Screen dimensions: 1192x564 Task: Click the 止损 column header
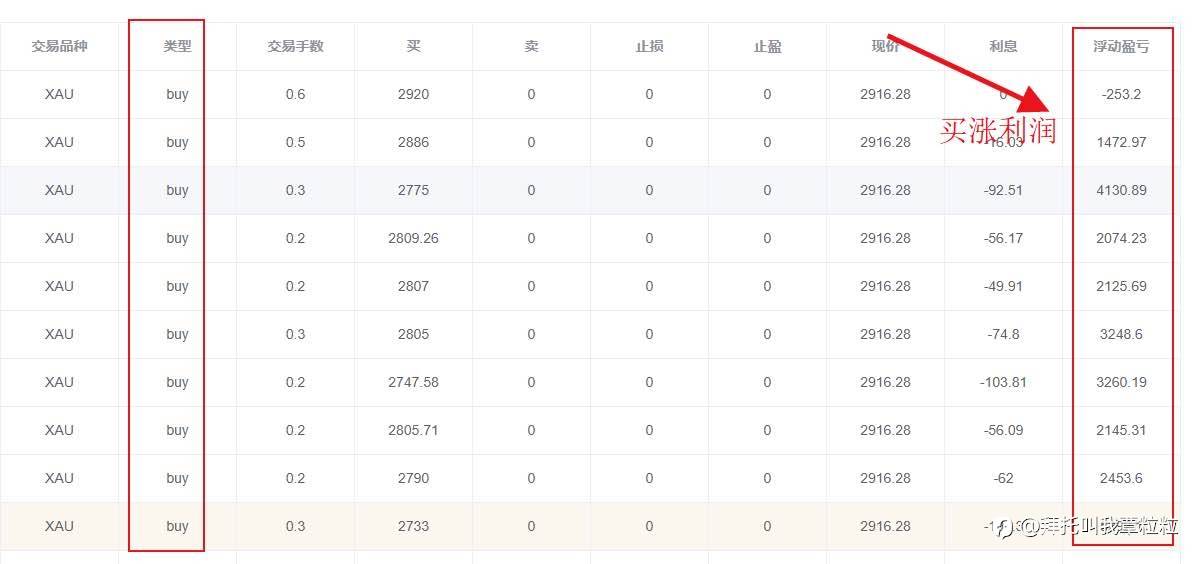pyautogui.click(x=649, y=46)
